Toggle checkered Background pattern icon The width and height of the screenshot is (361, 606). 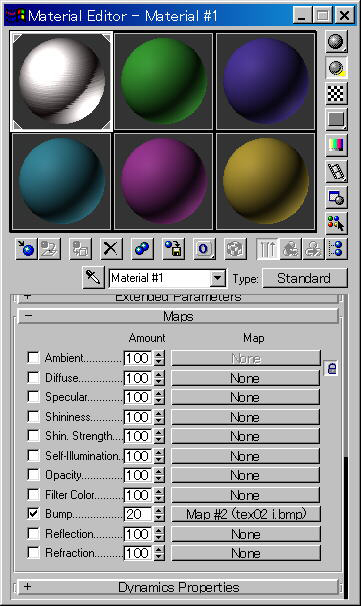pos(336,94)
